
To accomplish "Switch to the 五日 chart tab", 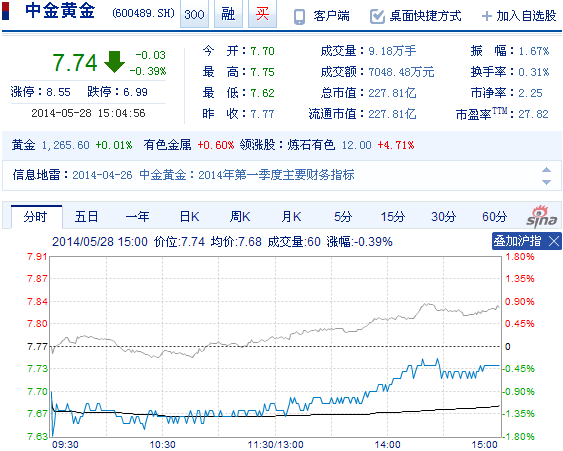I will pyautogui.click(x=87, y=217).
